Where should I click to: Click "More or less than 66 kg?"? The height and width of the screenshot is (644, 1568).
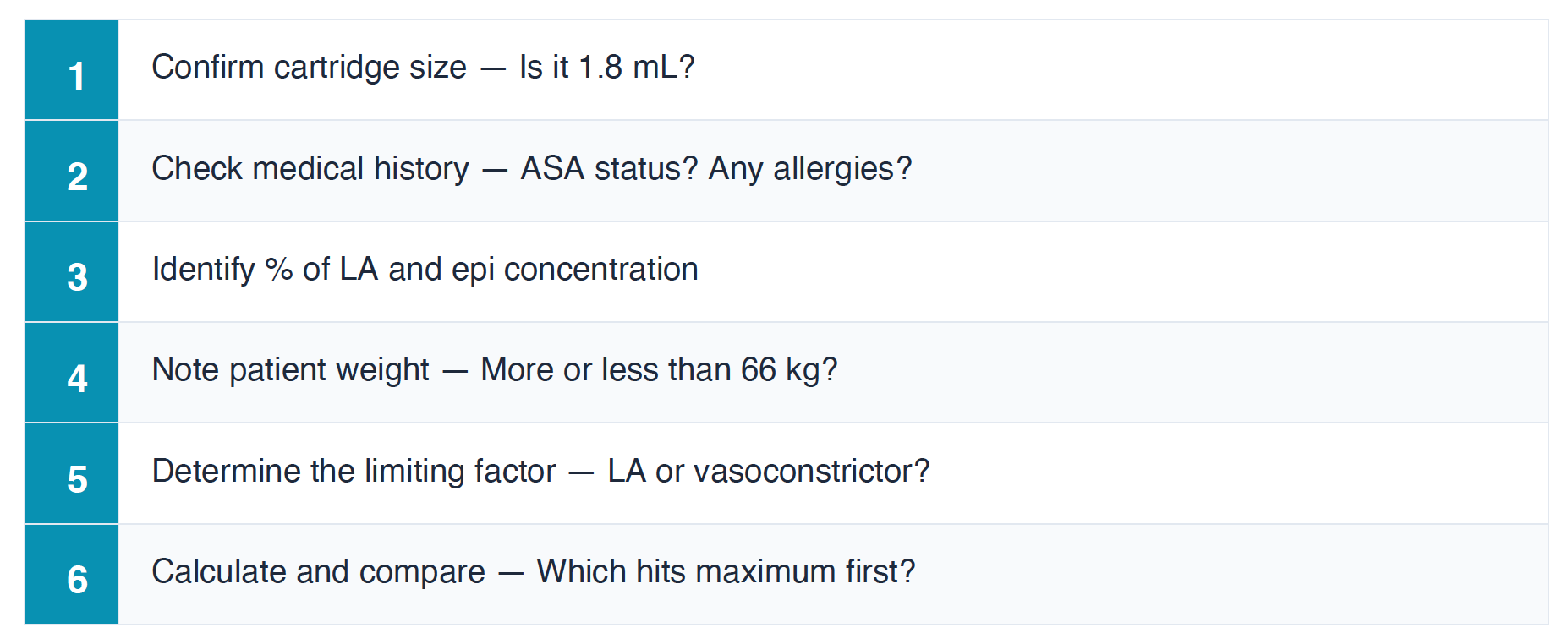pyautogui.click(x=659, y=370)
